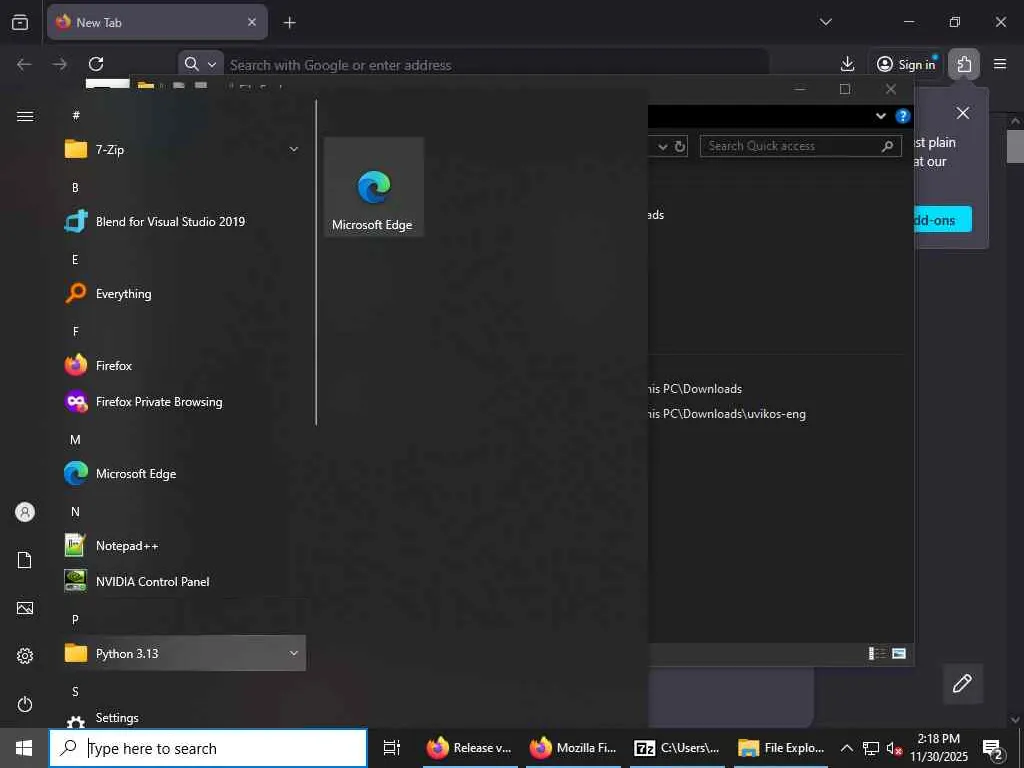Open the Action Center notifications
Image resolution: width=1024 pixels, height=768 pixels.
tap(993, 750)
